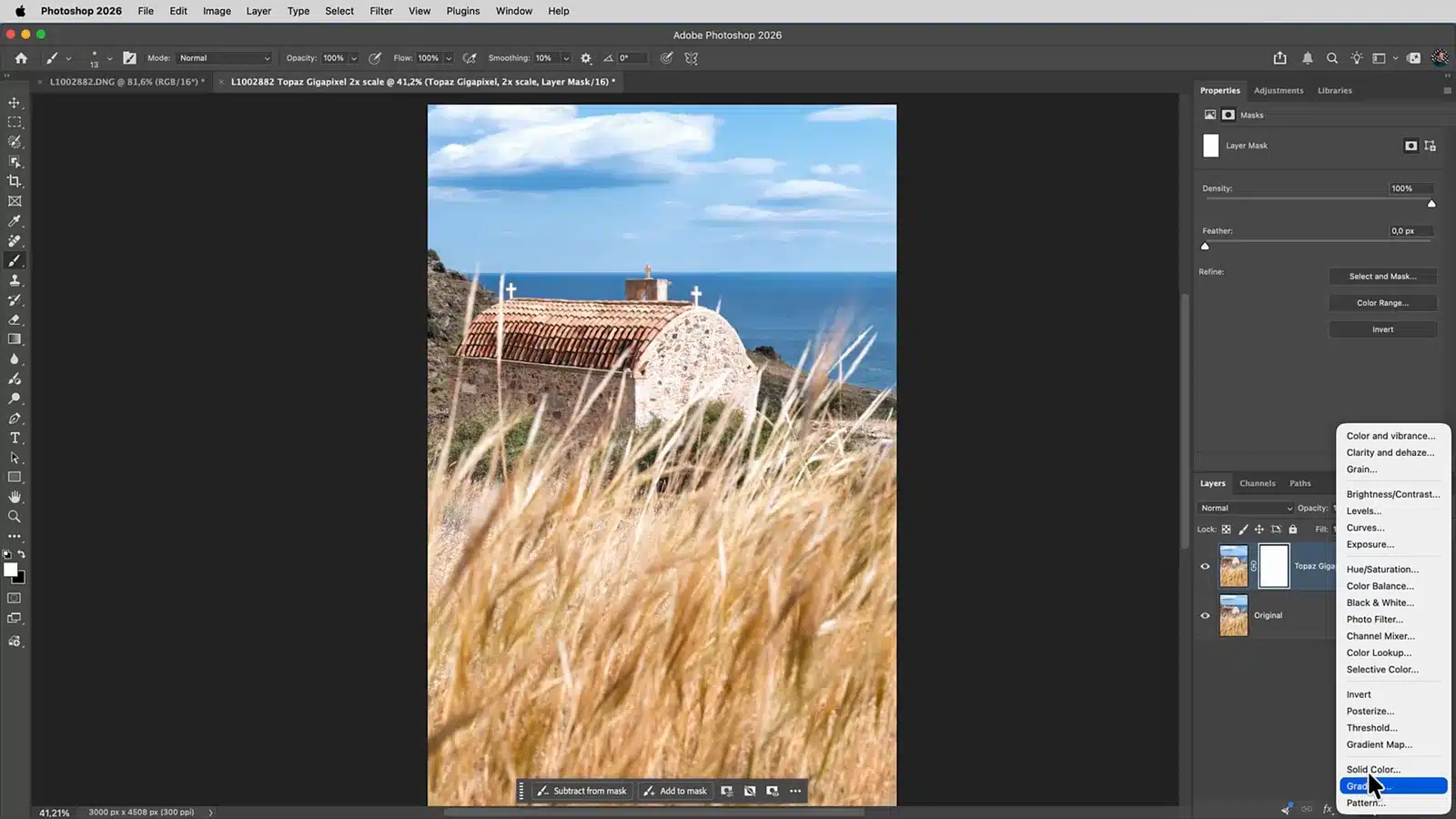The image size is (1456, 819).
Task: Select the Frame tool
Action: [x=15, y=201]
